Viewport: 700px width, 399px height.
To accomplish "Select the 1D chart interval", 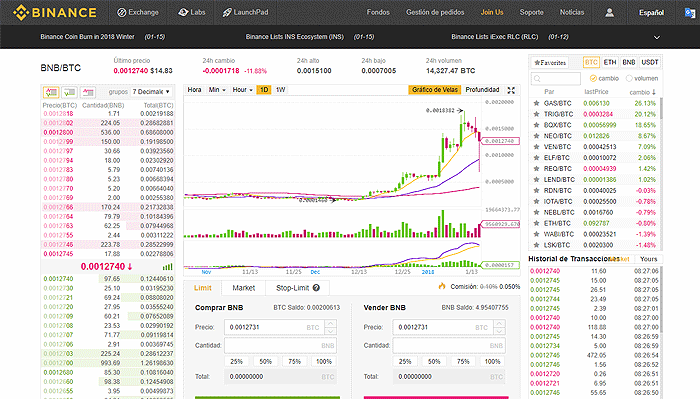I will coord(264,90).
